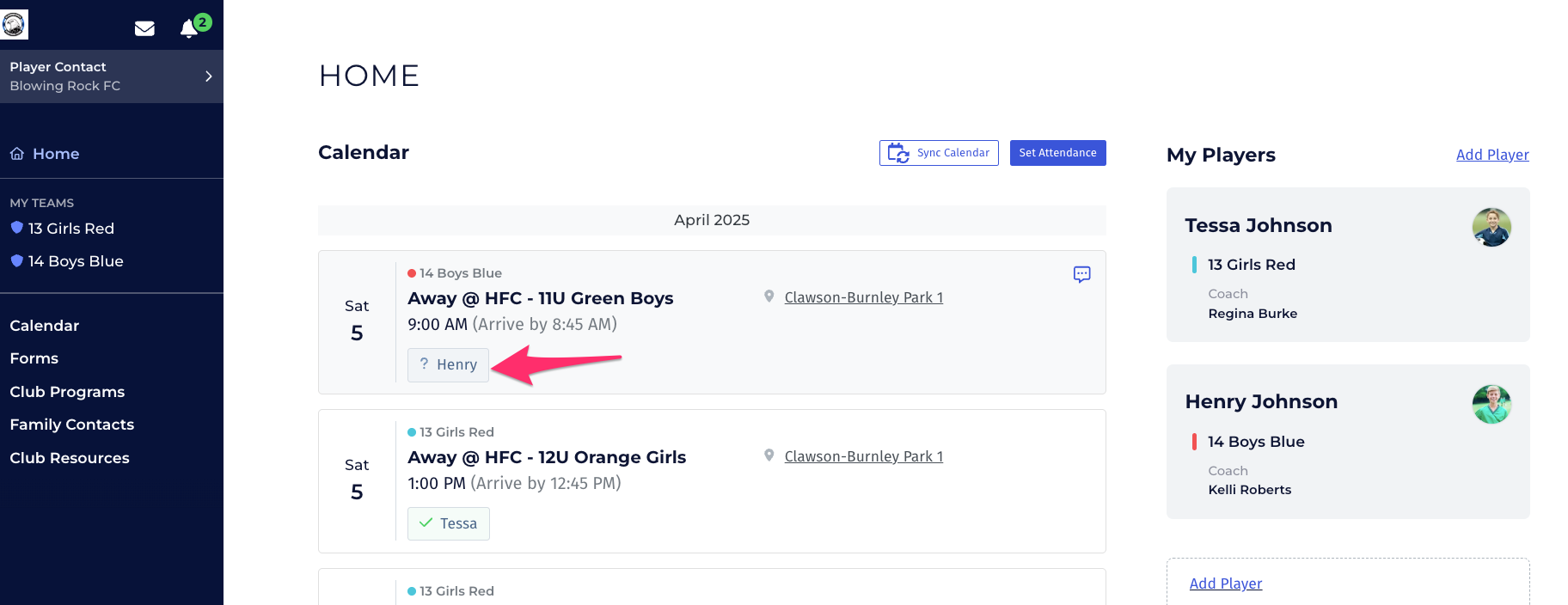Click the Add Player link in the dashed box
This screenshot has width=1568, height=605.
(1226, 584)
